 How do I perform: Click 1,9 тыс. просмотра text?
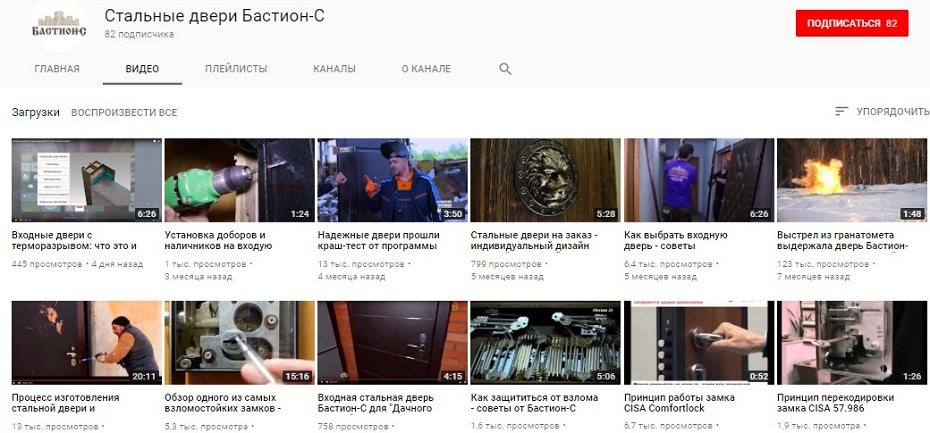(x=818, y=426)
